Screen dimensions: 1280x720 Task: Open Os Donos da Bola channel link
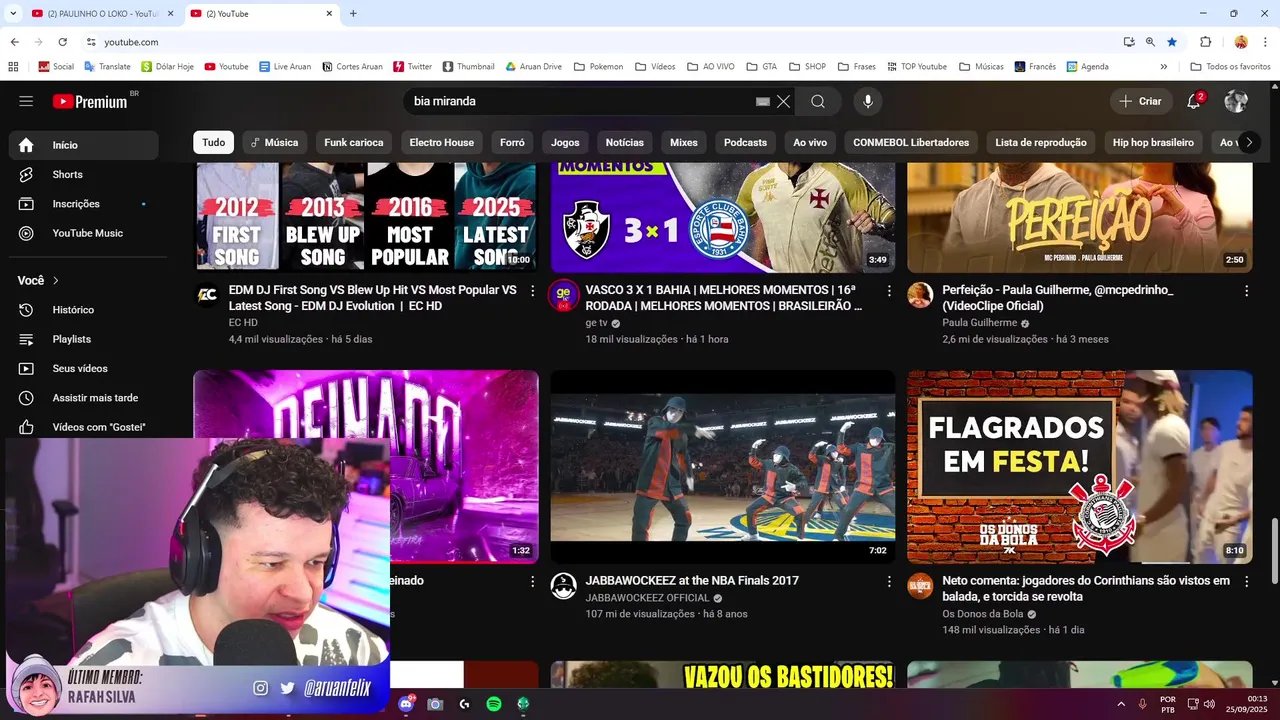pos(982,614)
